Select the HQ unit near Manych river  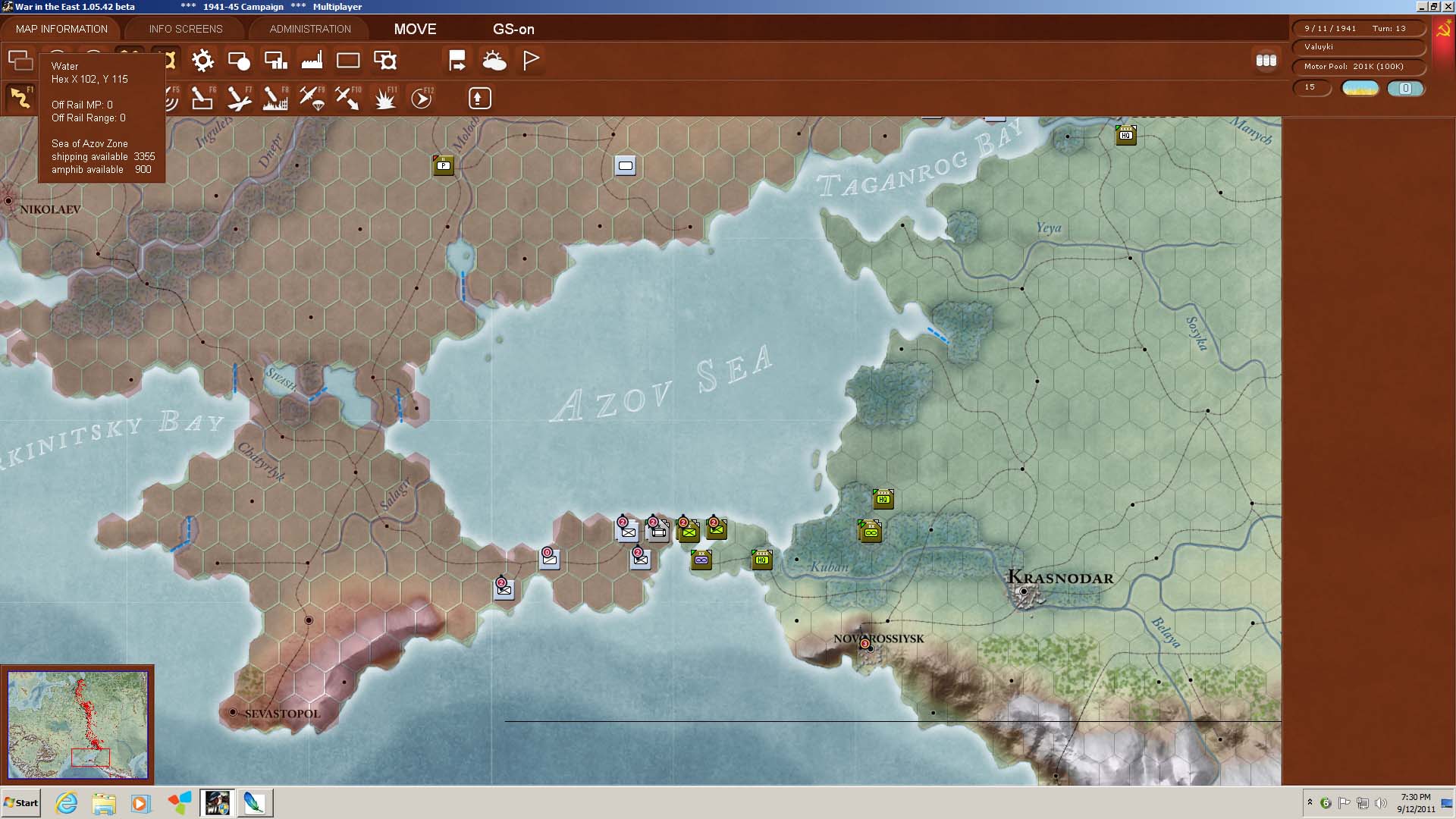pos(1126,135)
